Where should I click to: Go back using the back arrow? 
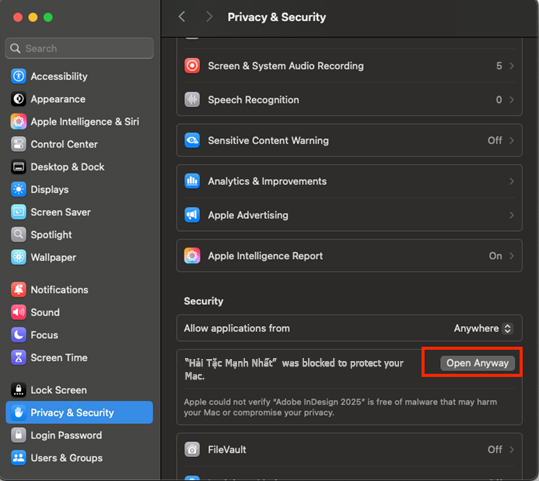182,17
